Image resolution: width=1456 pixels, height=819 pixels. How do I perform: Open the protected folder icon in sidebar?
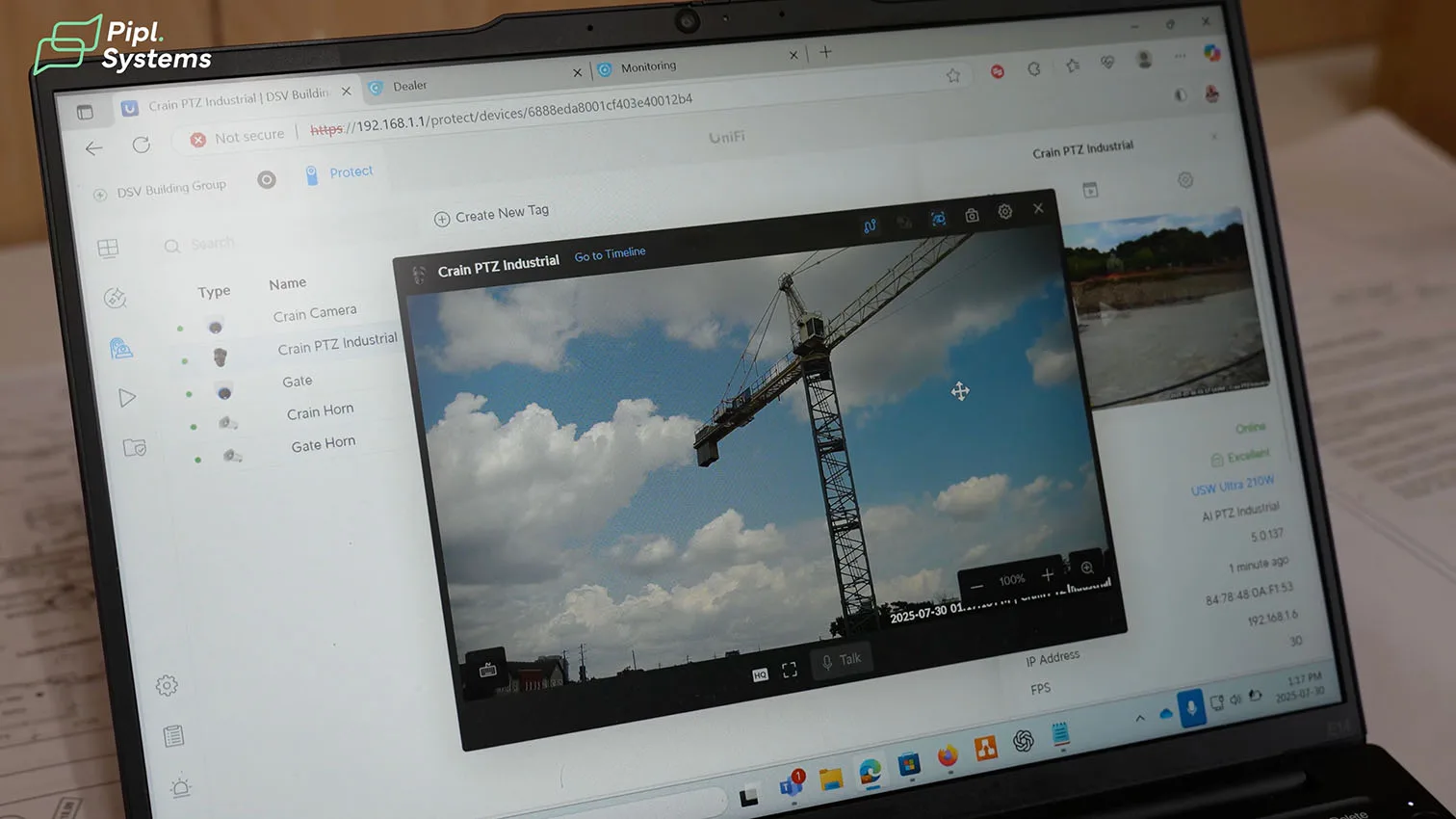135,448
